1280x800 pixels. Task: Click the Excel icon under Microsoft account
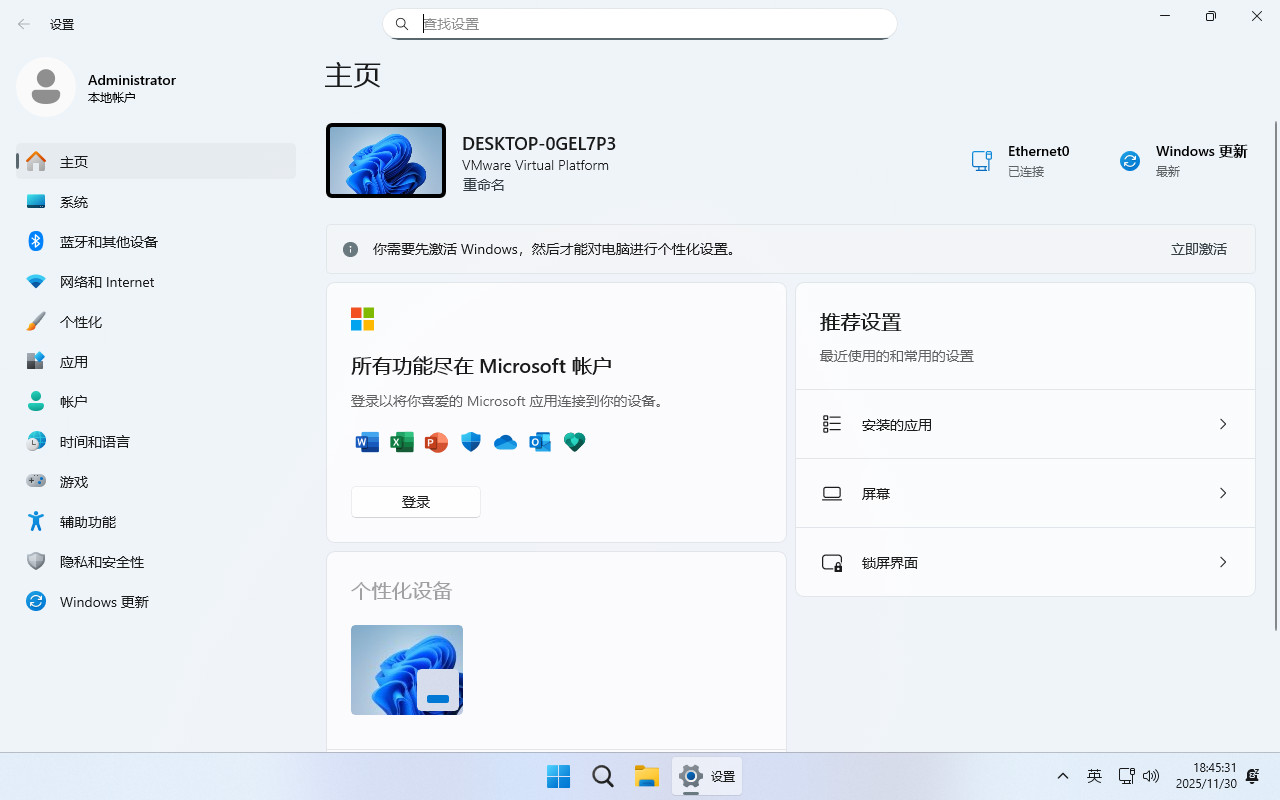point(401,442)
